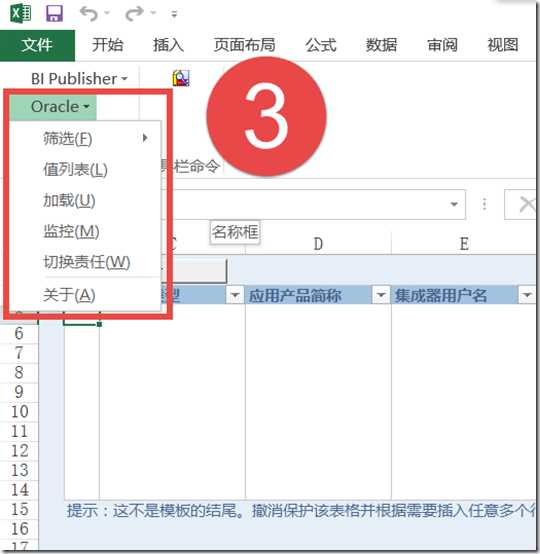This screenshot has height=554, width=540.
Task: Click the 提示 template hint text in row 15
Action: (301, 511)
